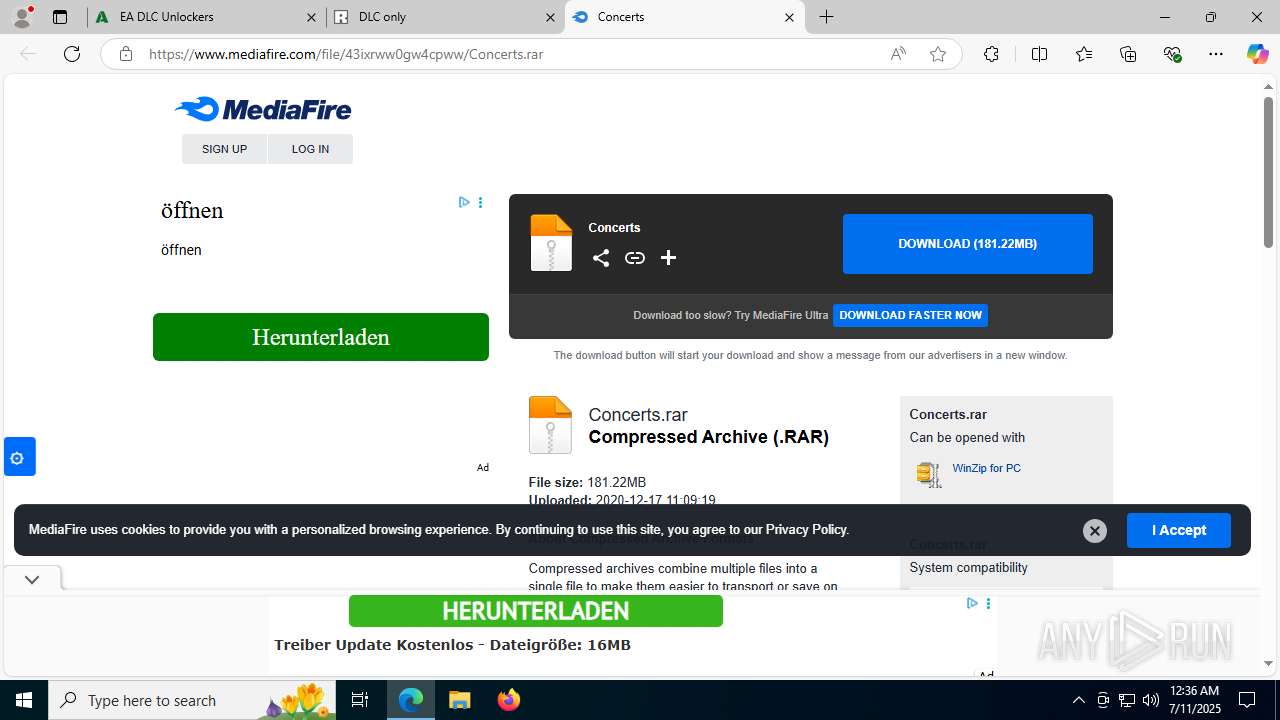This screenshot has width=1280, height=720.
Task: Open the network icon in system tray
Action: [x=1127, y=700]
